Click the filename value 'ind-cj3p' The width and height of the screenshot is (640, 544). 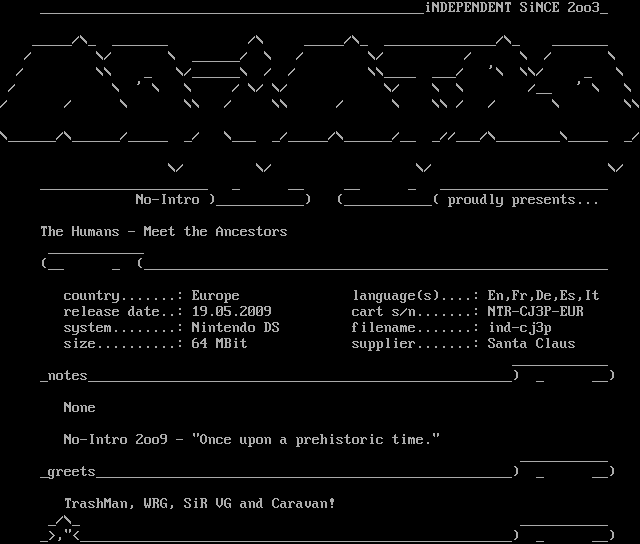click(x=520, y=328)
